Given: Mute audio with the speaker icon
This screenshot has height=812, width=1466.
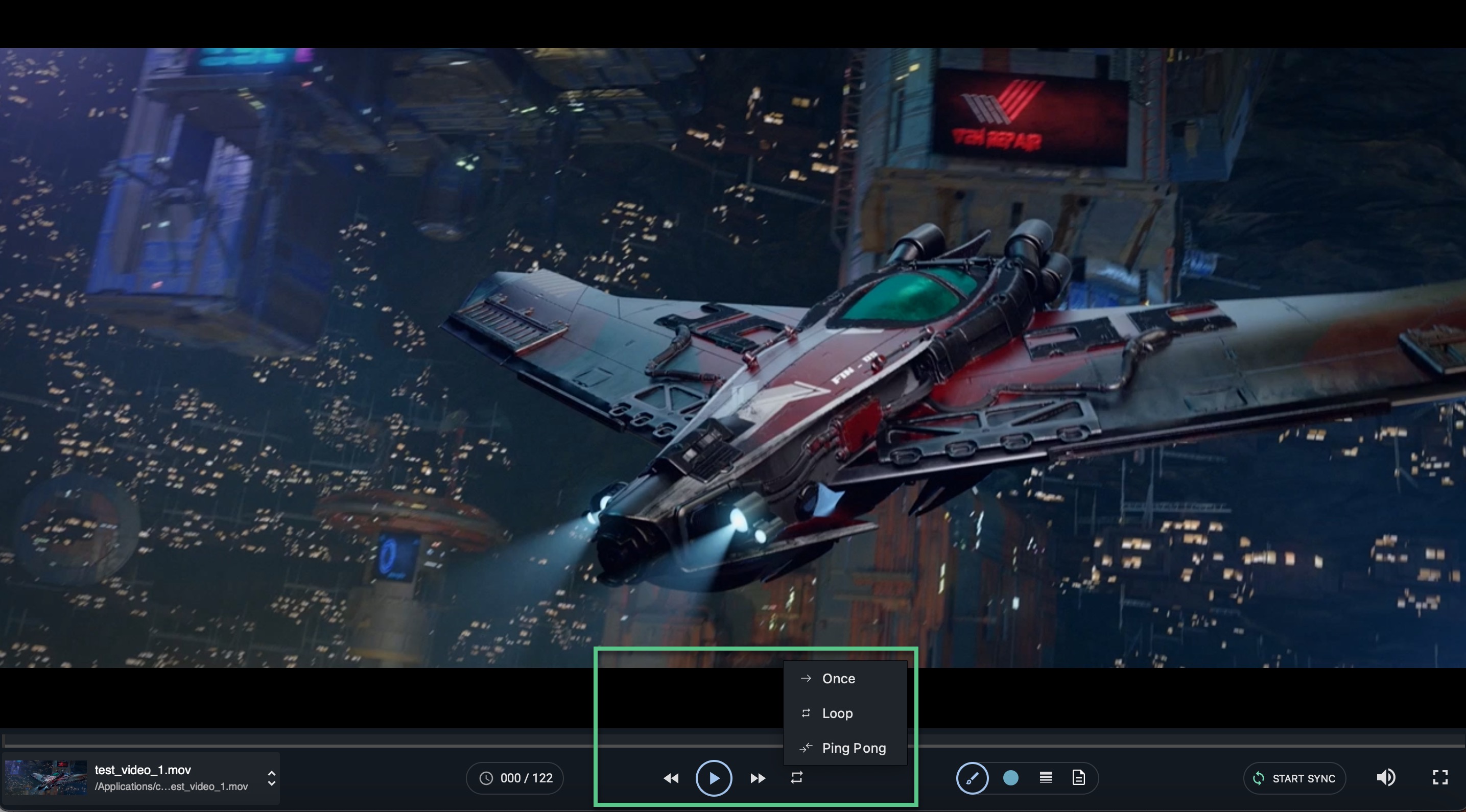Looking at the screenshot, I should (1386, 777).
